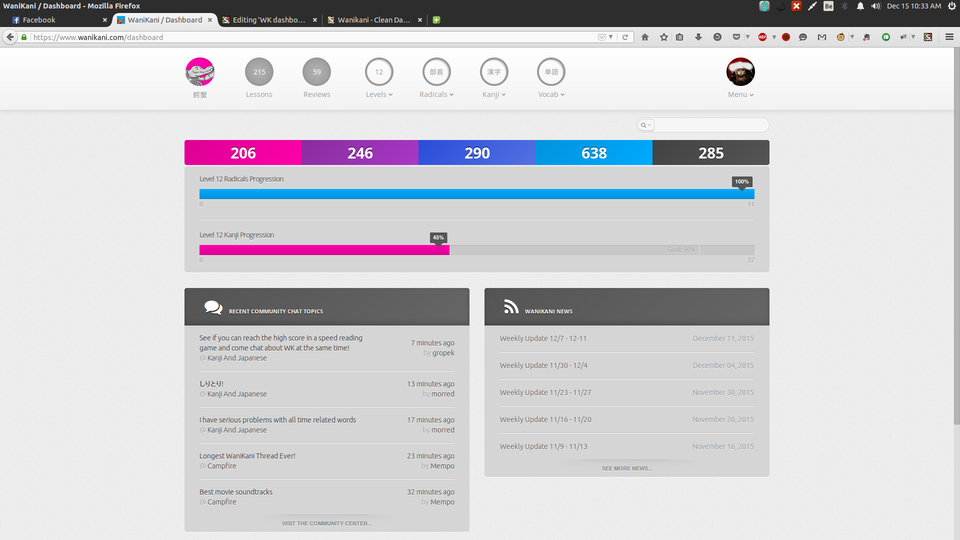Open Weekly Update 11/23 - 11/27
The height and width of the screenshot is (540, 960).
(546, 392)
